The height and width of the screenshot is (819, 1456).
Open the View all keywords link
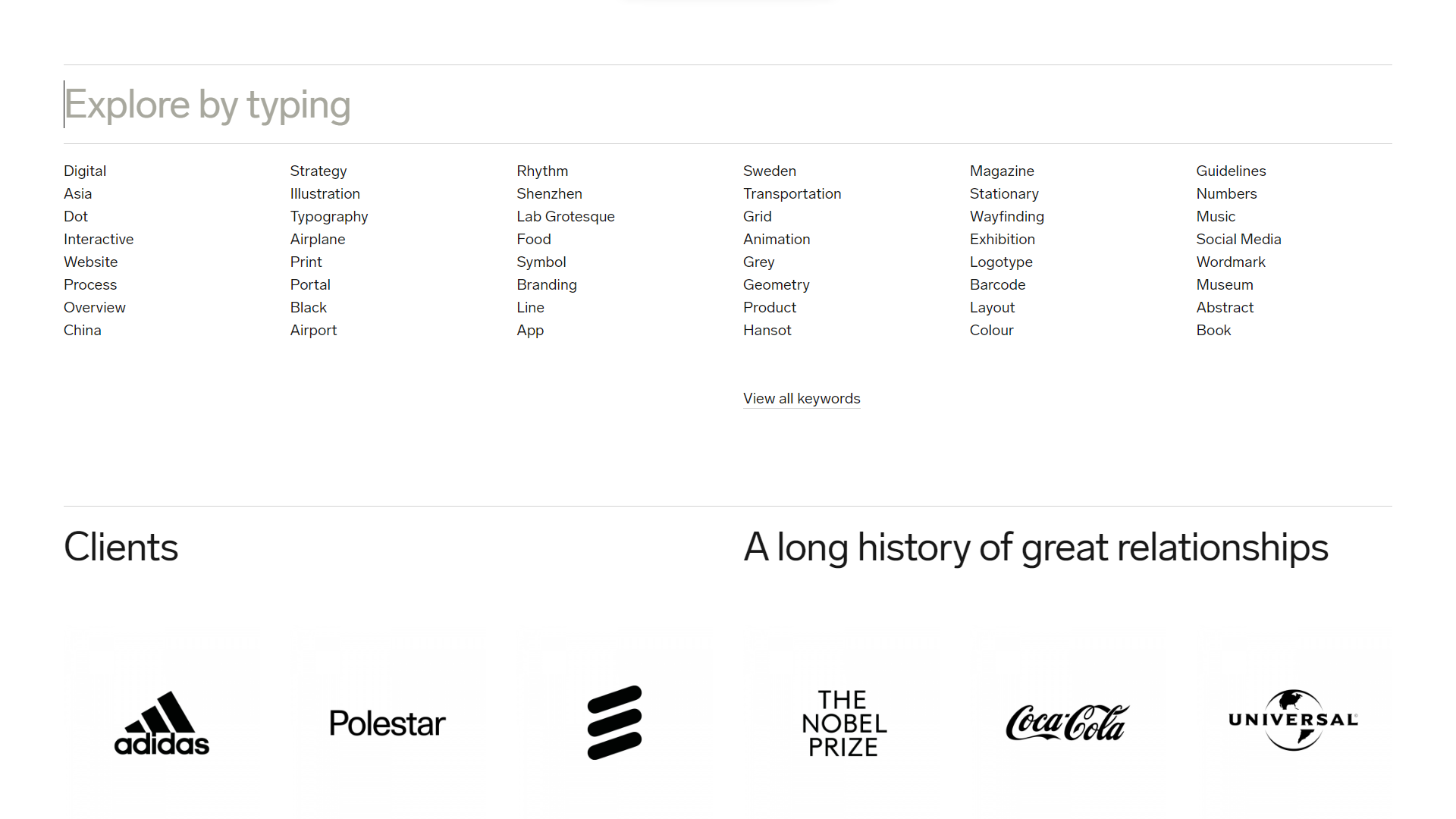[x=802, y=399]
